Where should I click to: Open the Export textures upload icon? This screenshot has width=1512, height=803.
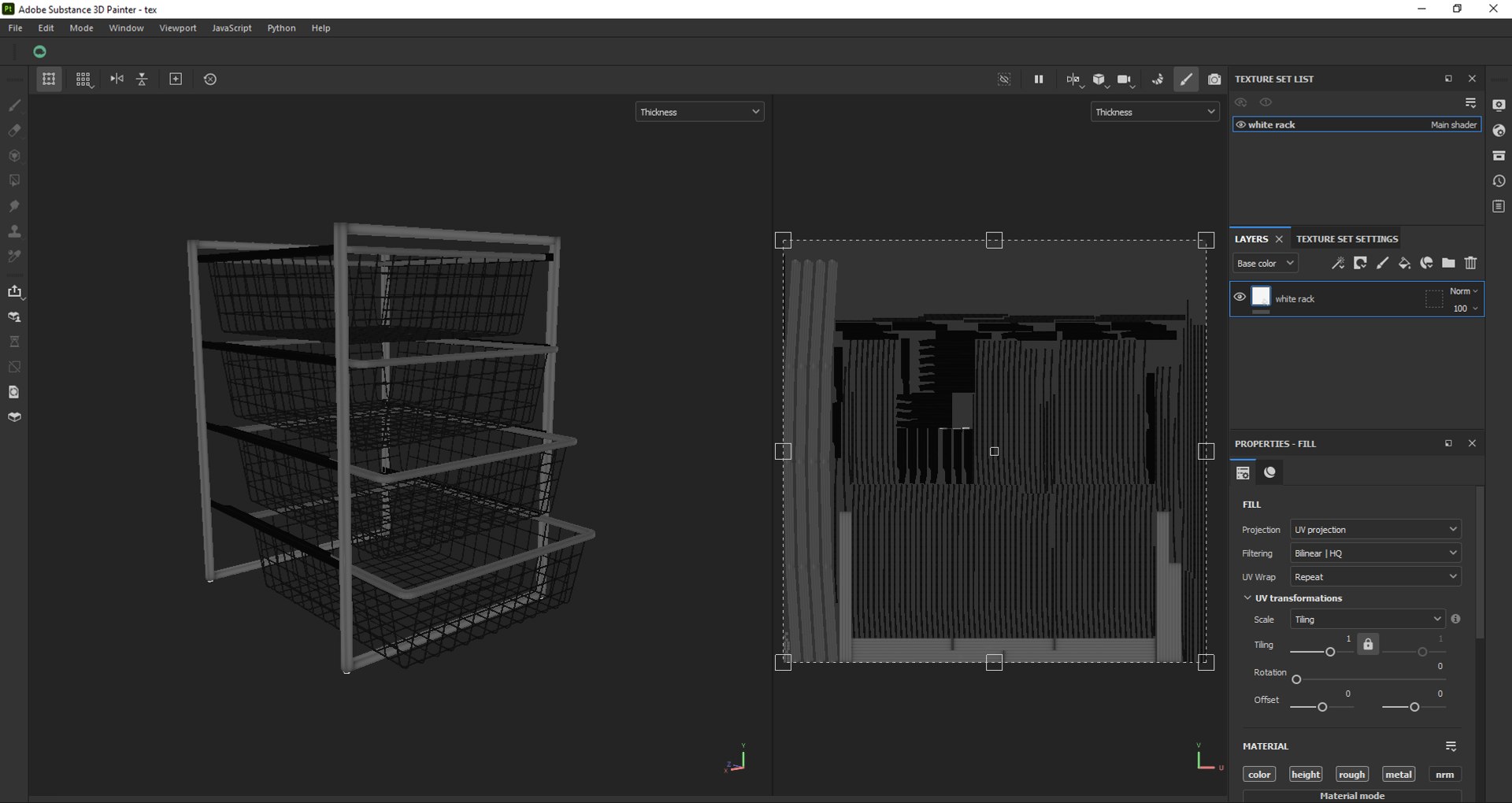pyautogui.click(x=14, y=291)
